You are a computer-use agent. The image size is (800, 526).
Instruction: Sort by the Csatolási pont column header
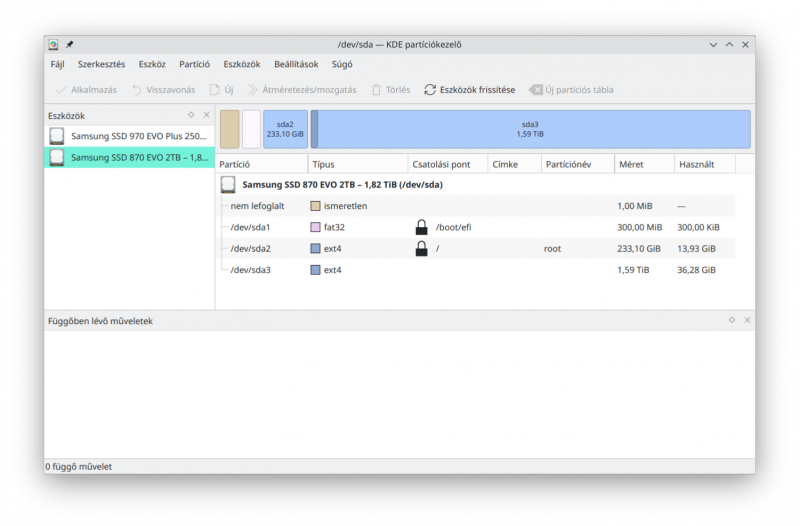click(448, 164)
